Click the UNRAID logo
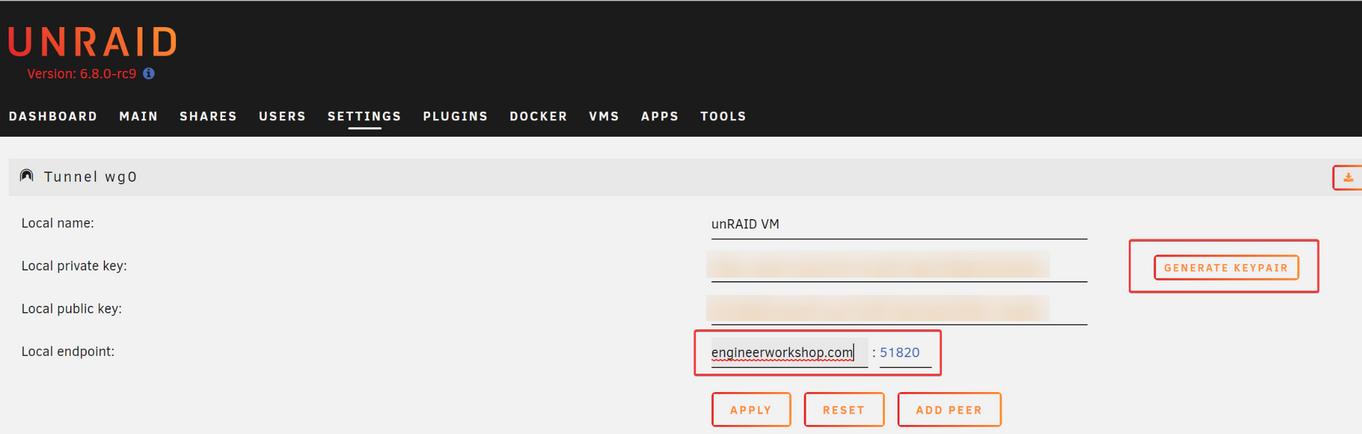This screenshot has height=434, width=1362. point(92,42)
